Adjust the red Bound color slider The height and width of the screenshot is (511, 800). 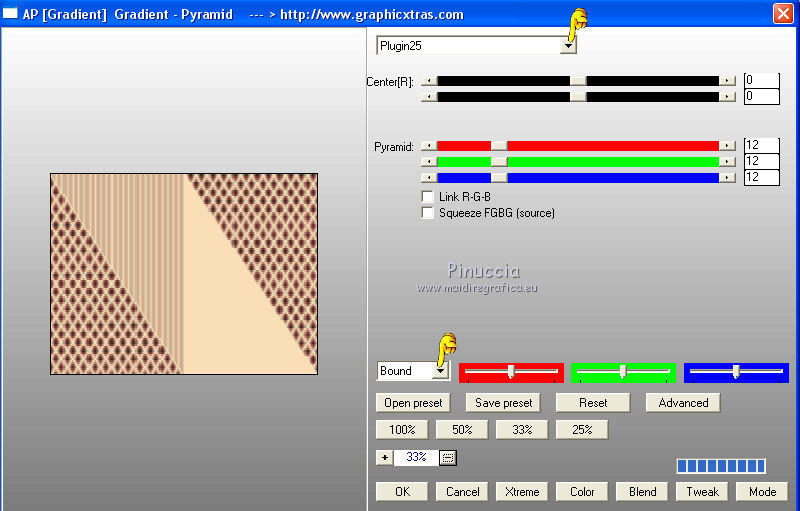[511, 372]
